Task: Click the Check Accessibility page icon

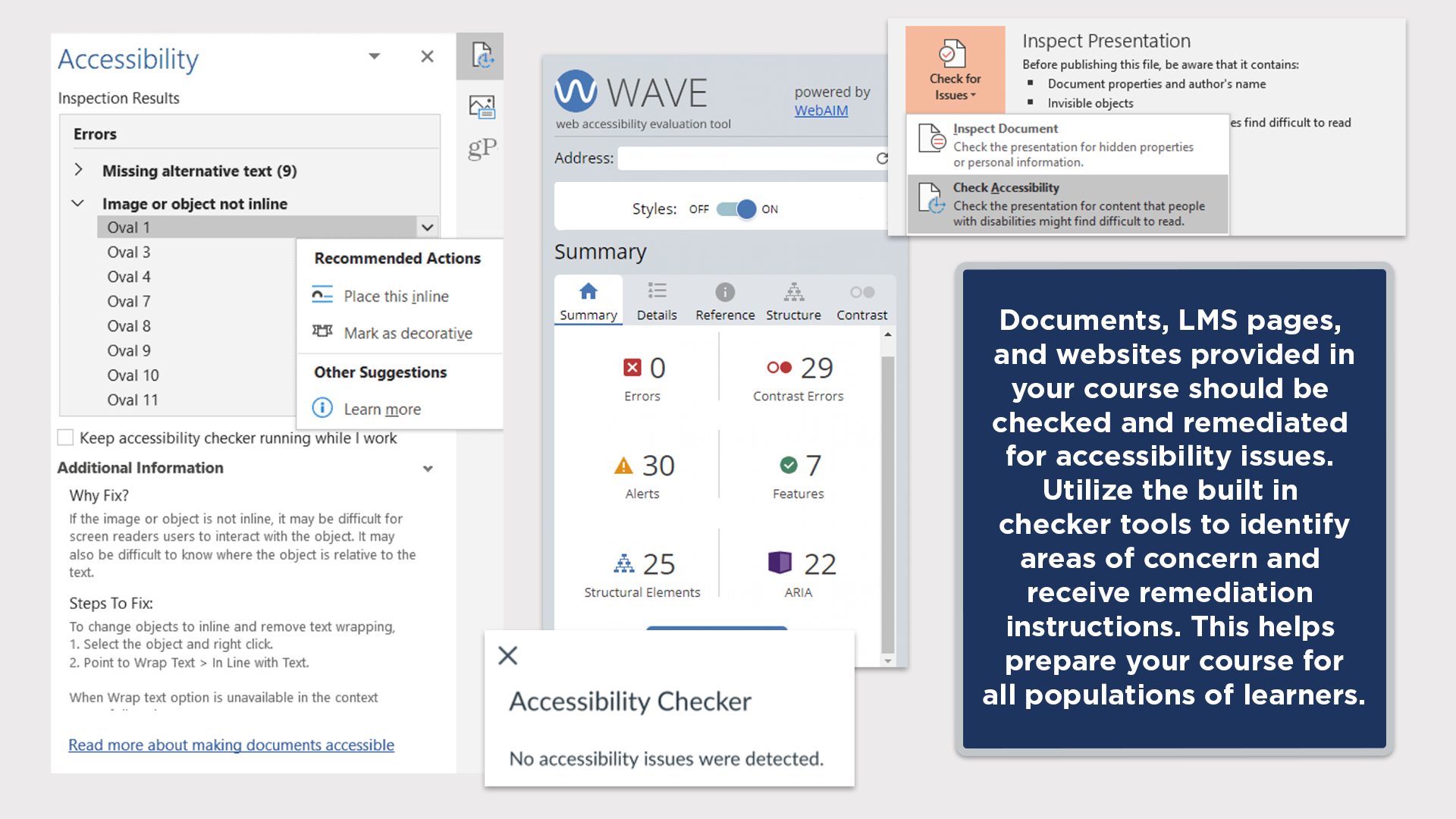Action: 932,199
